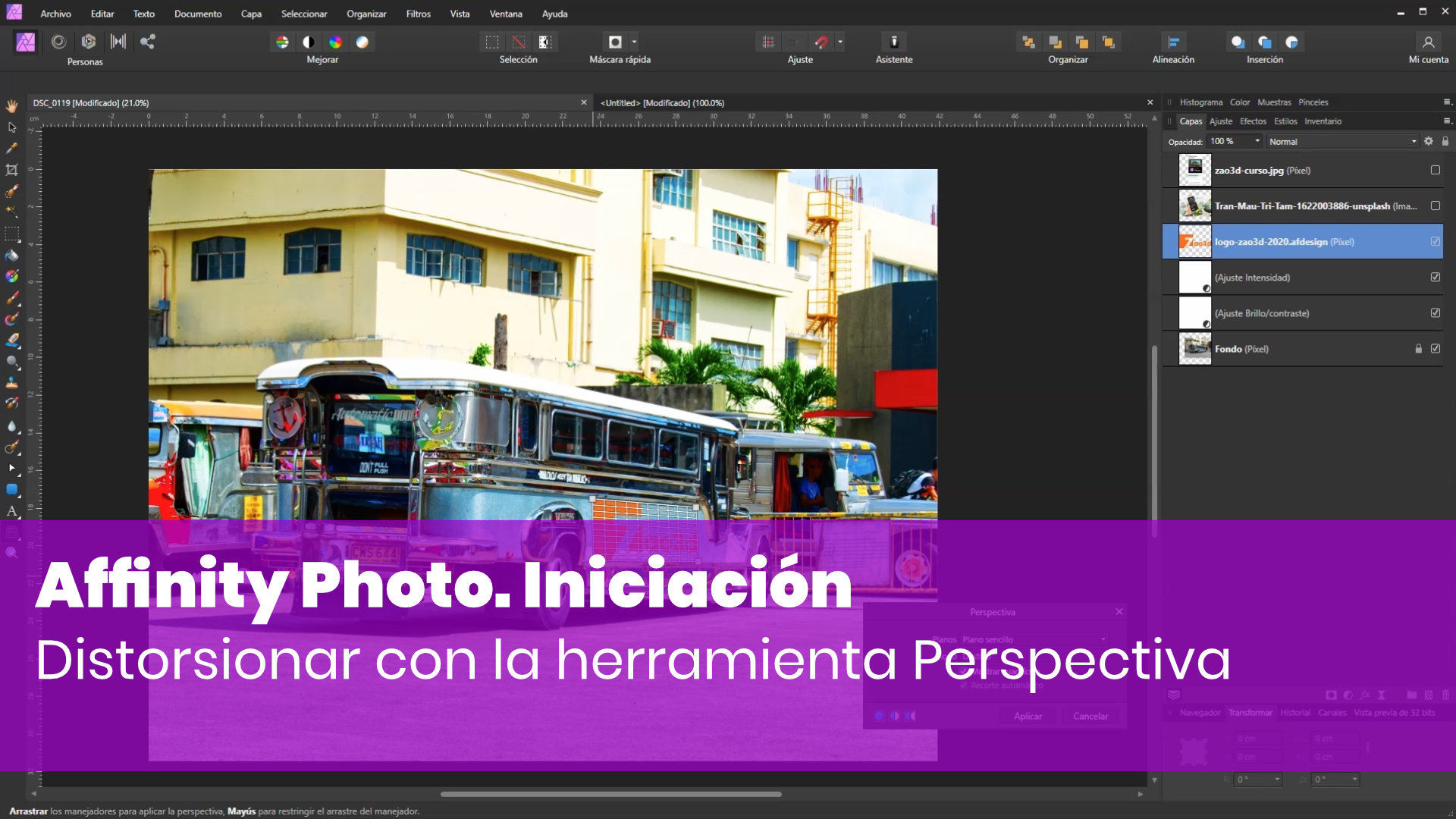
Task: Apply Auto White Balance enhancement
Action: (x=362, y=42)
